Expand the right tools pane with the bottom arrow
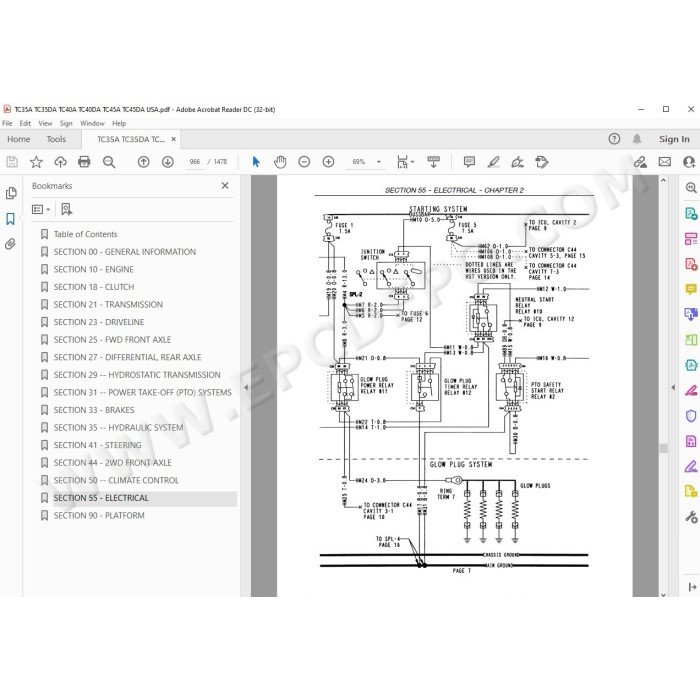The width and height of the screenshot is (700, 700). point(692,587)
